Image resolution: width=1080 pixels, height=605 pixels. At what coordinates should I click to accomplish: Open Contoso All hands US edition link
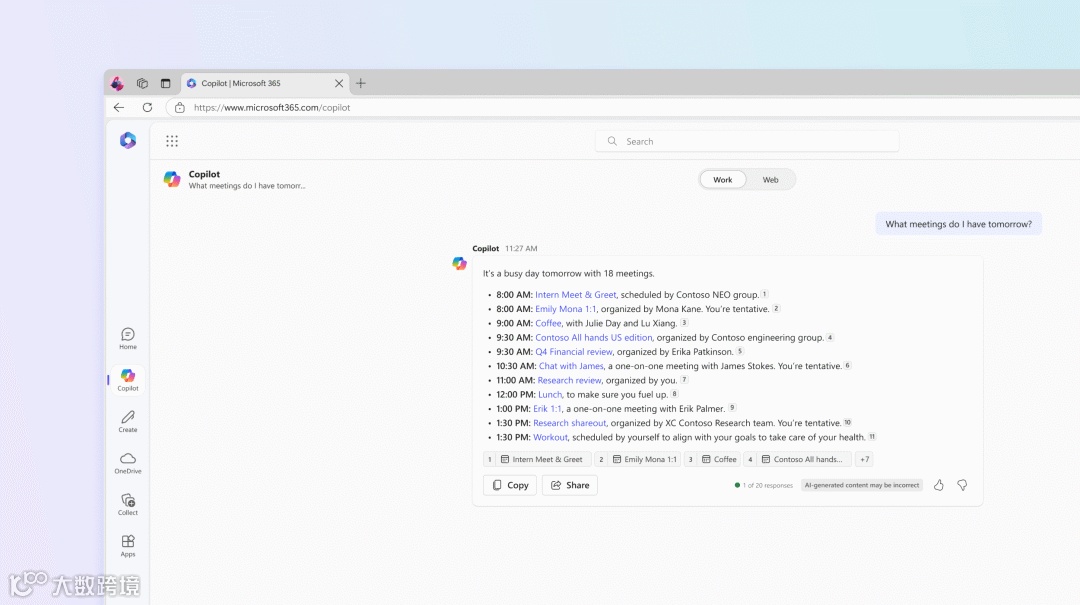(594, 338)
